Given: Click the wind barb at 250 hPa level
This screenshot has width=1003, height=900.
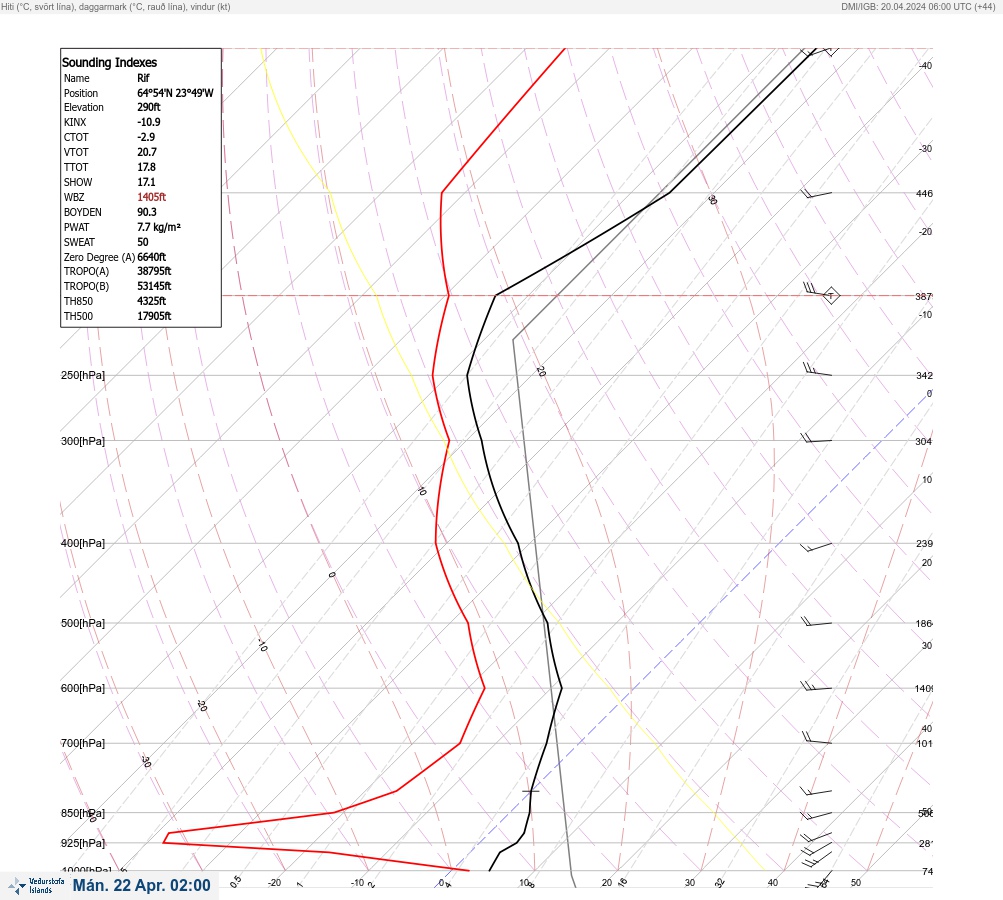Looking at the screenshot, I should tap(817, 369).
